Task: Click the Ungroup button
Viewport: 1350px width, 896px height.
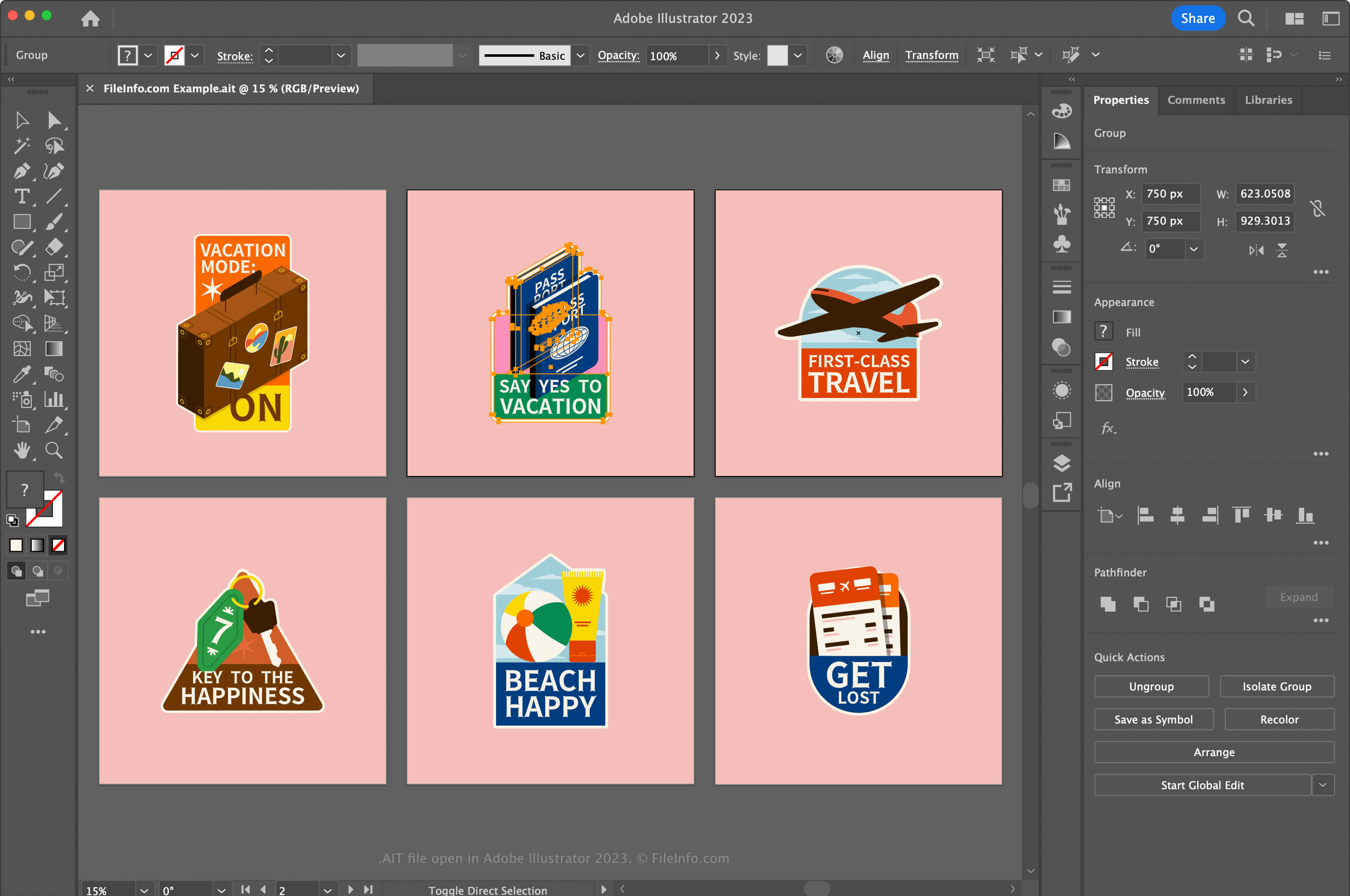Action: [x=1151, y=687]
